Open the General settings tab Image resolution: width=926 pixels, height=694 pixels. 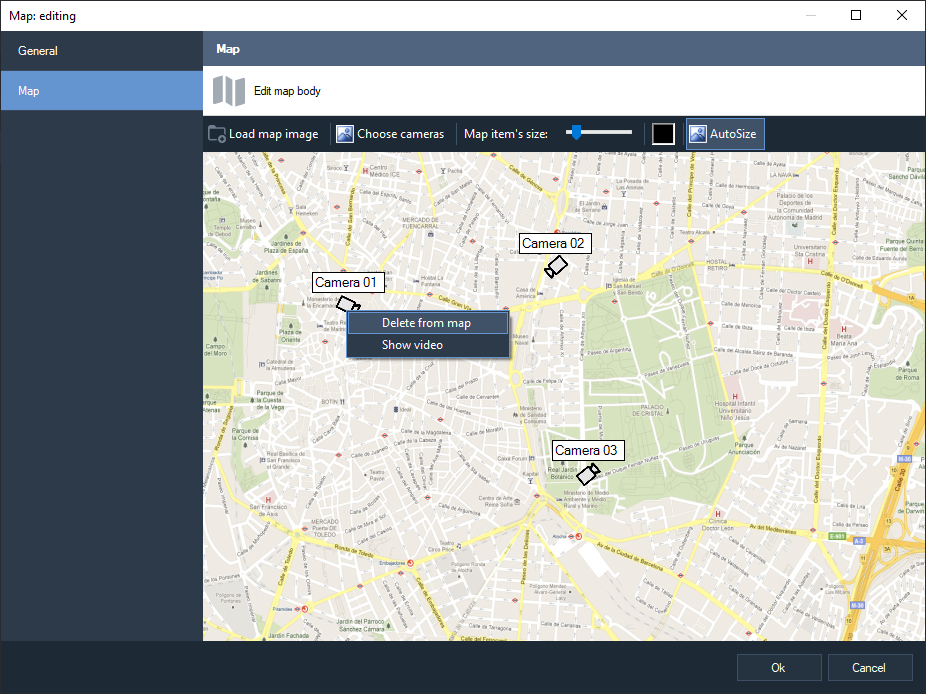point(38,51)
